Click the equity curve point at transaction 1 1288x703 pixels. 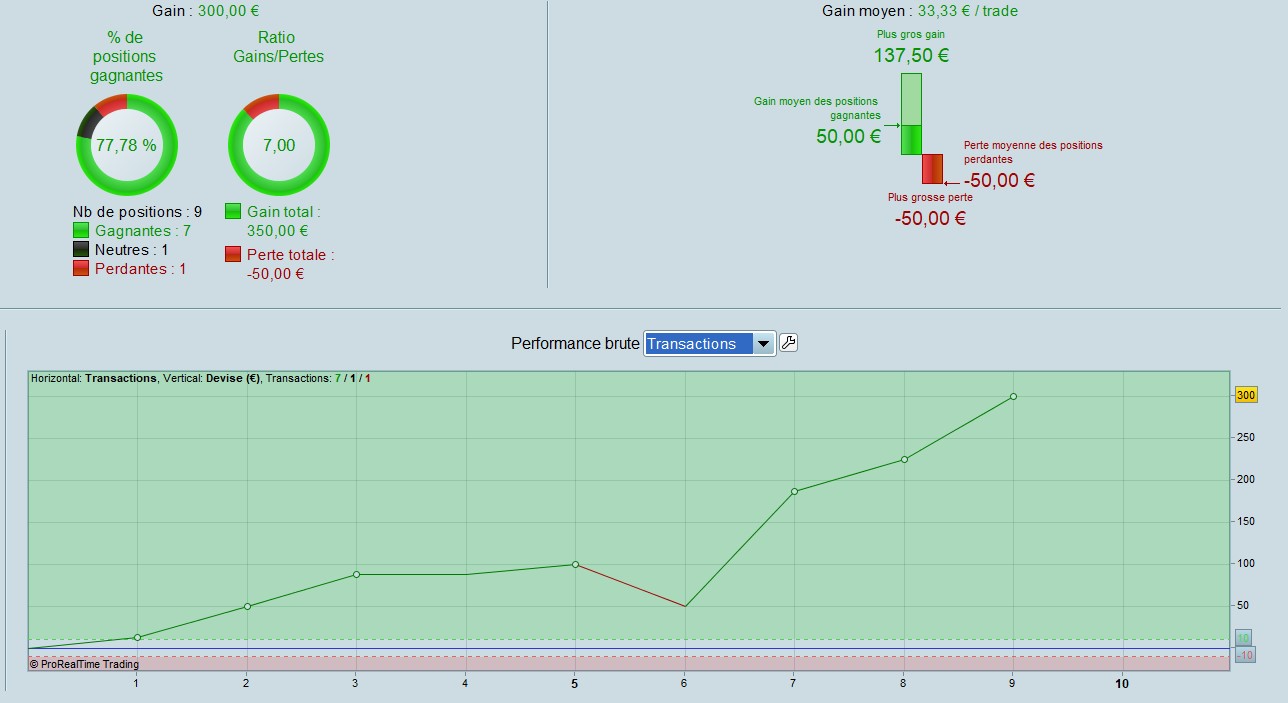[137, 637]
